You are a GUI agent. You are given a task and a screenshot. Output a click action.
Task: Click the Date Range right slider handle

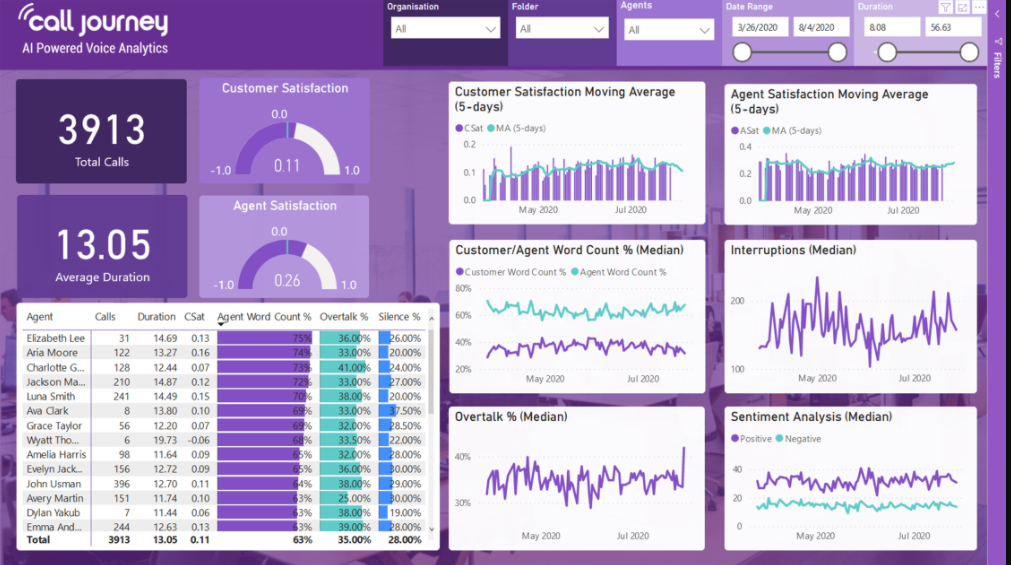coord(838,52)
